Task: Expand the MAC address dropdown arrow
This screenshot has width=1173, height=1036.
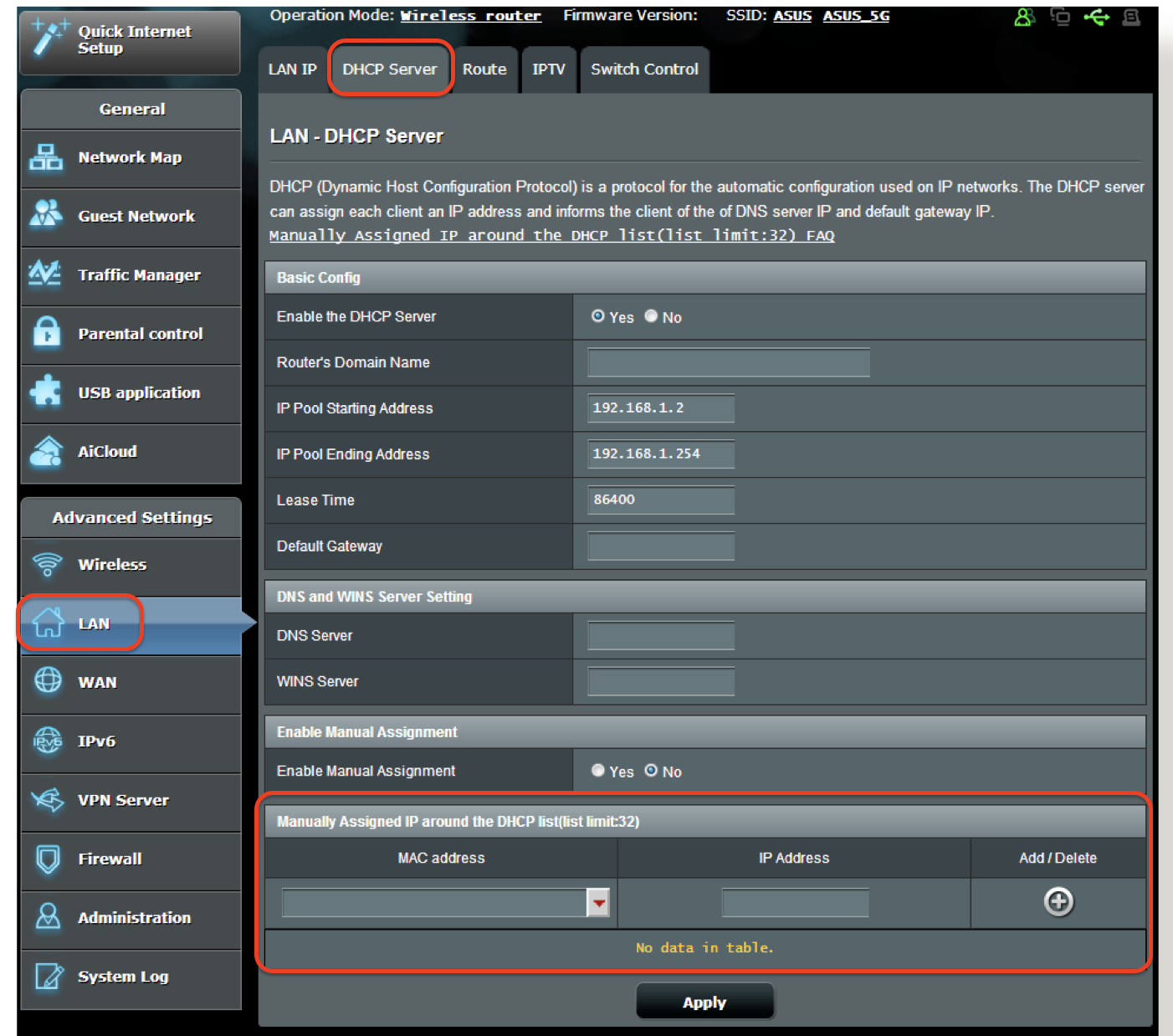Action: [598, 903]
